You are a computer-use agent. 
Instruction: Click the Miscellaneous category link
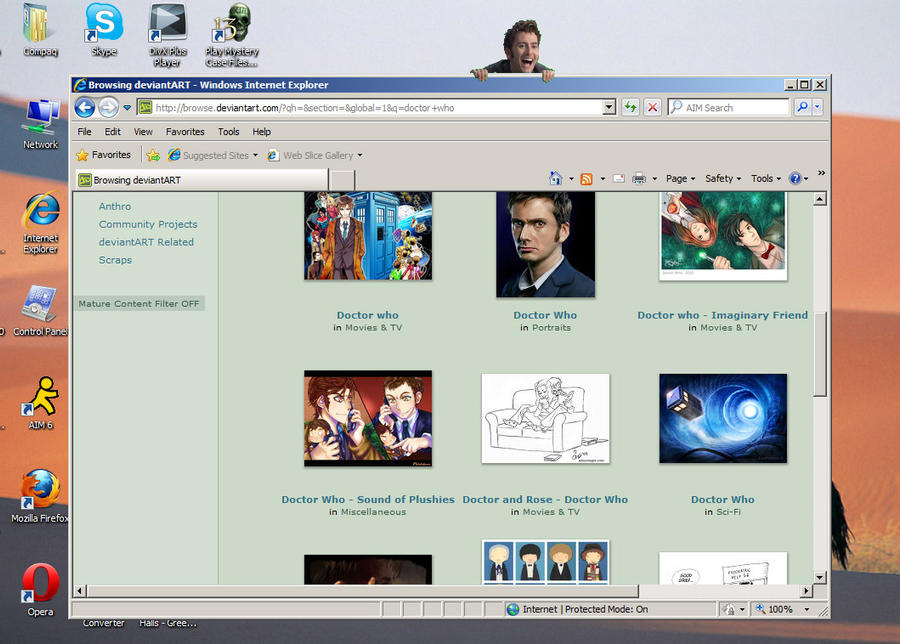click(374, 512)
